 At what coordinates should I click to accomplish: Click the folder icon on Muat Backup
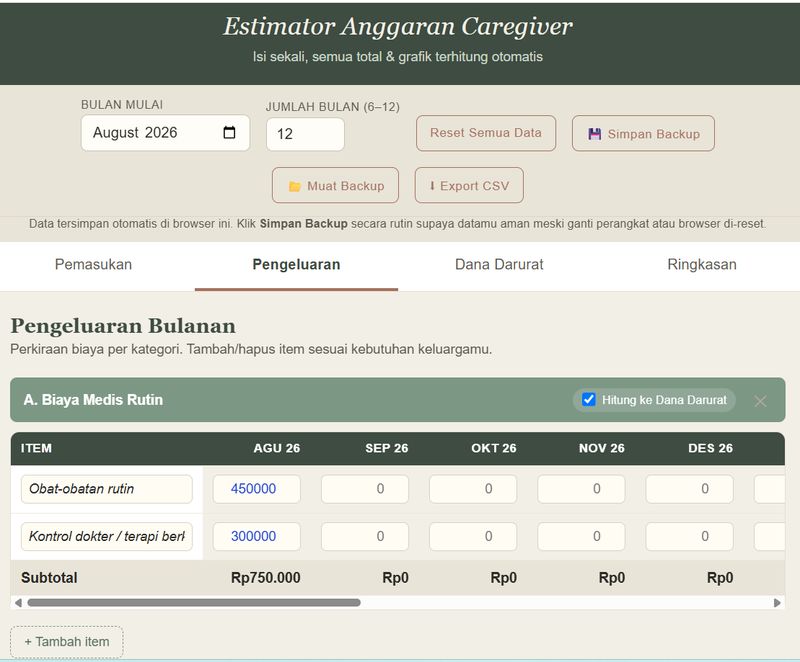click(x=294, y=187)
